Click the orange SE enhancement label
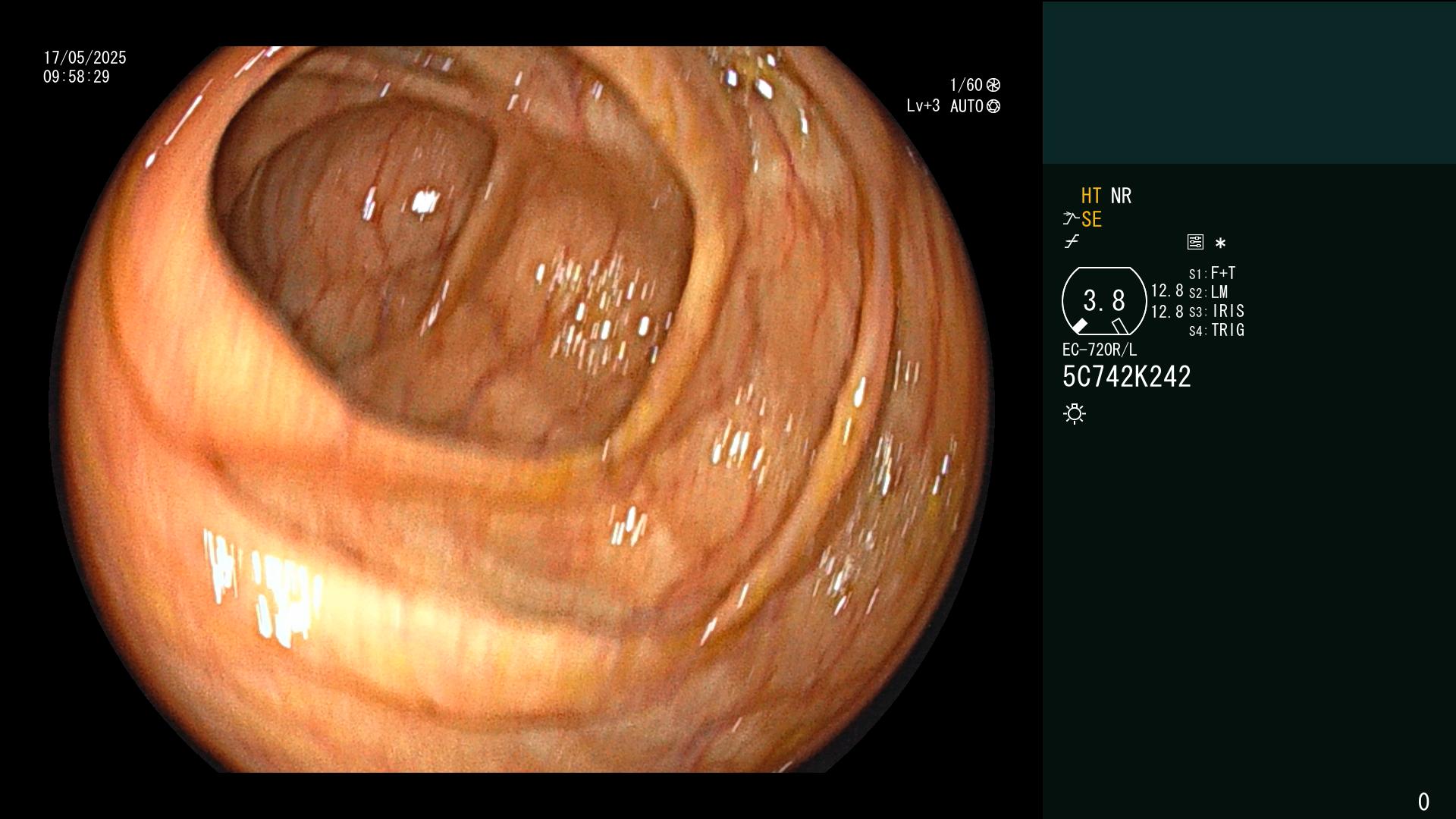 [x=1091, y=219]
